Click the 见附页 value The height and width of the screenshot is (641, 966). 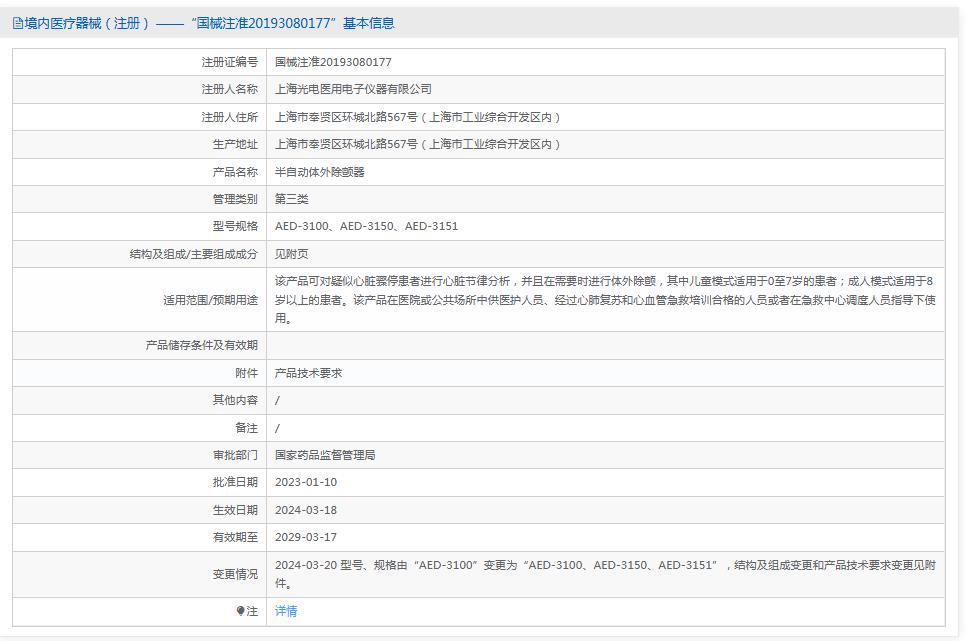pos(291,254)
